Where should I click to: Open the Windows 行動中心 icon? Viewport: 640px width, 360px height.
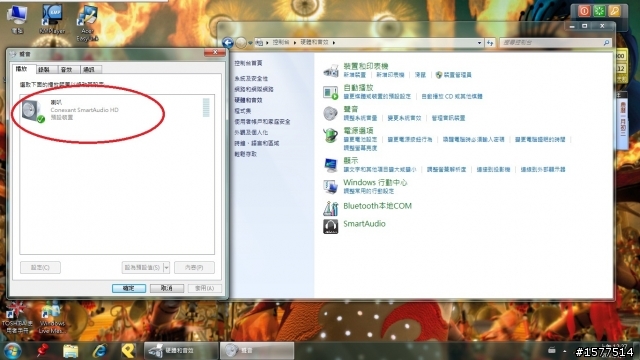331,187
